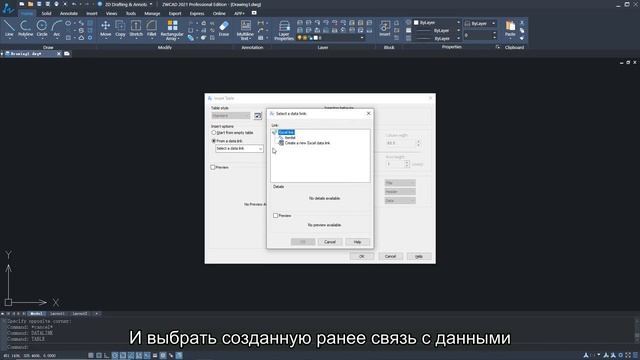Select the 'Excel link' tree item
640x360 pixels.
pyautogui.click(x=286, y=132)
